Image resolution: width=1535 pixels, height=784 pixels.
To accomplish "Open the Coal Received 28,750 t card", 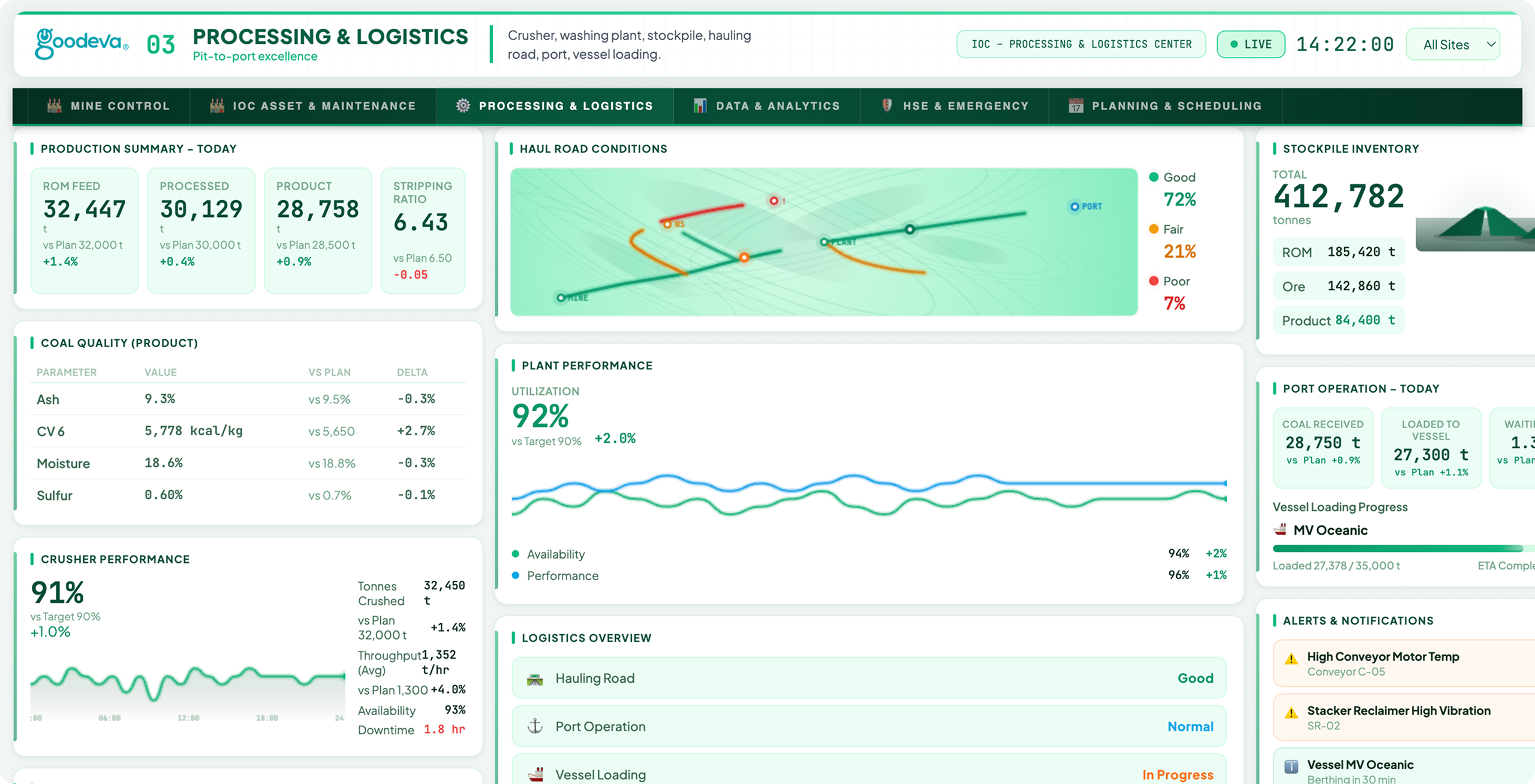I will (1323, 448).
